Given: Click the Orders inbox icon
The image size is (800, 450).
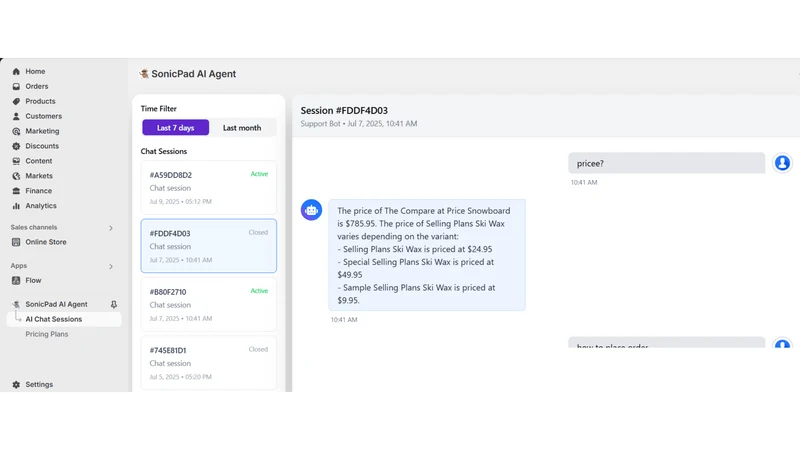Looking at the screenshot, I should tap(16, 86).
